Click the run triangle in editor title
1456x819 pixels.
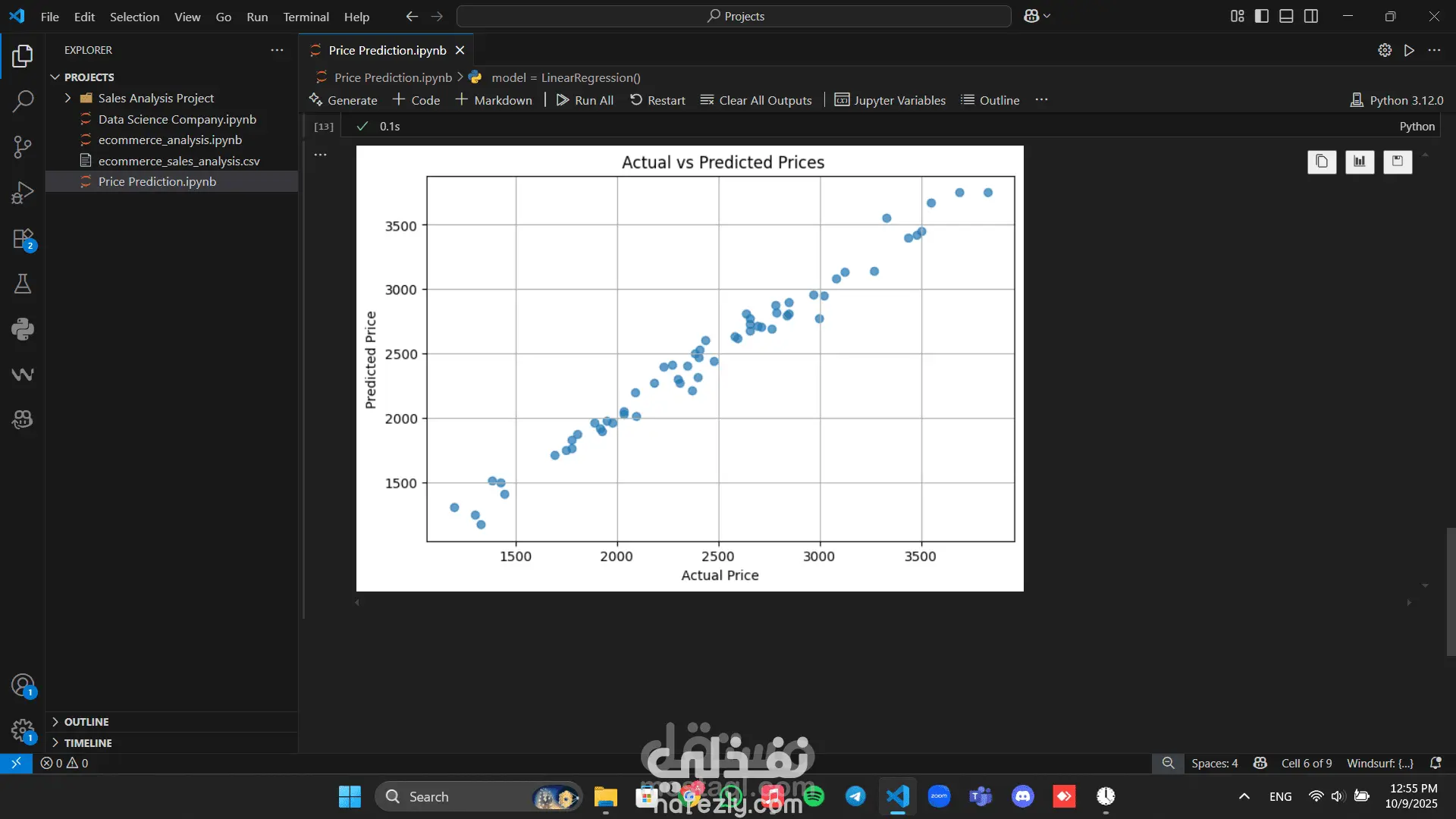1409,50
